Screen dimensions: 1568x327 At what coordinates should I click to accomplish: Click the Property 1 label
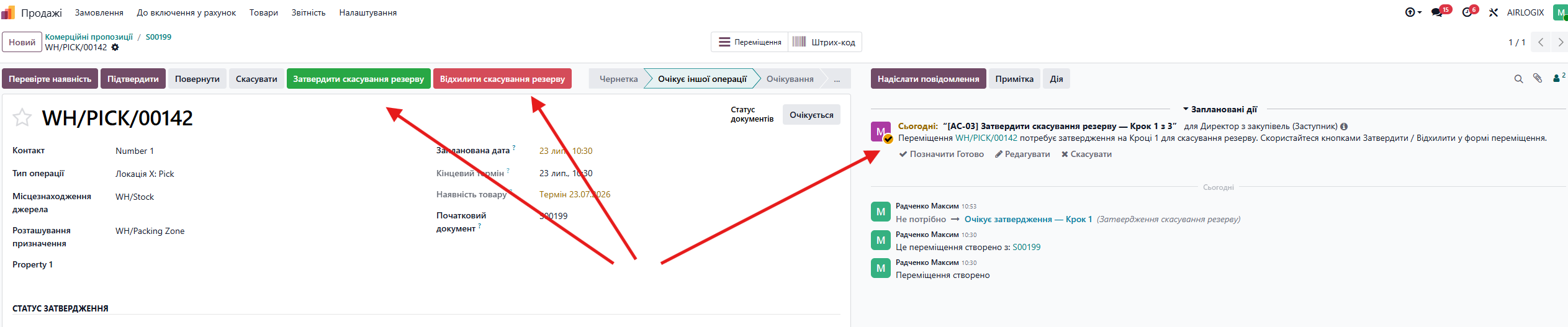(x=32, y=264)
